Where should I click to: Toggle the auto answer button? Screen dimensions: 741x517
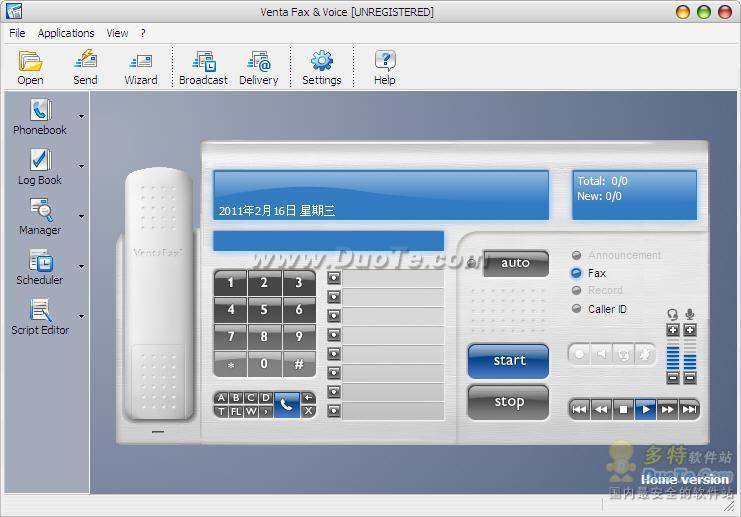click(515, 263)
